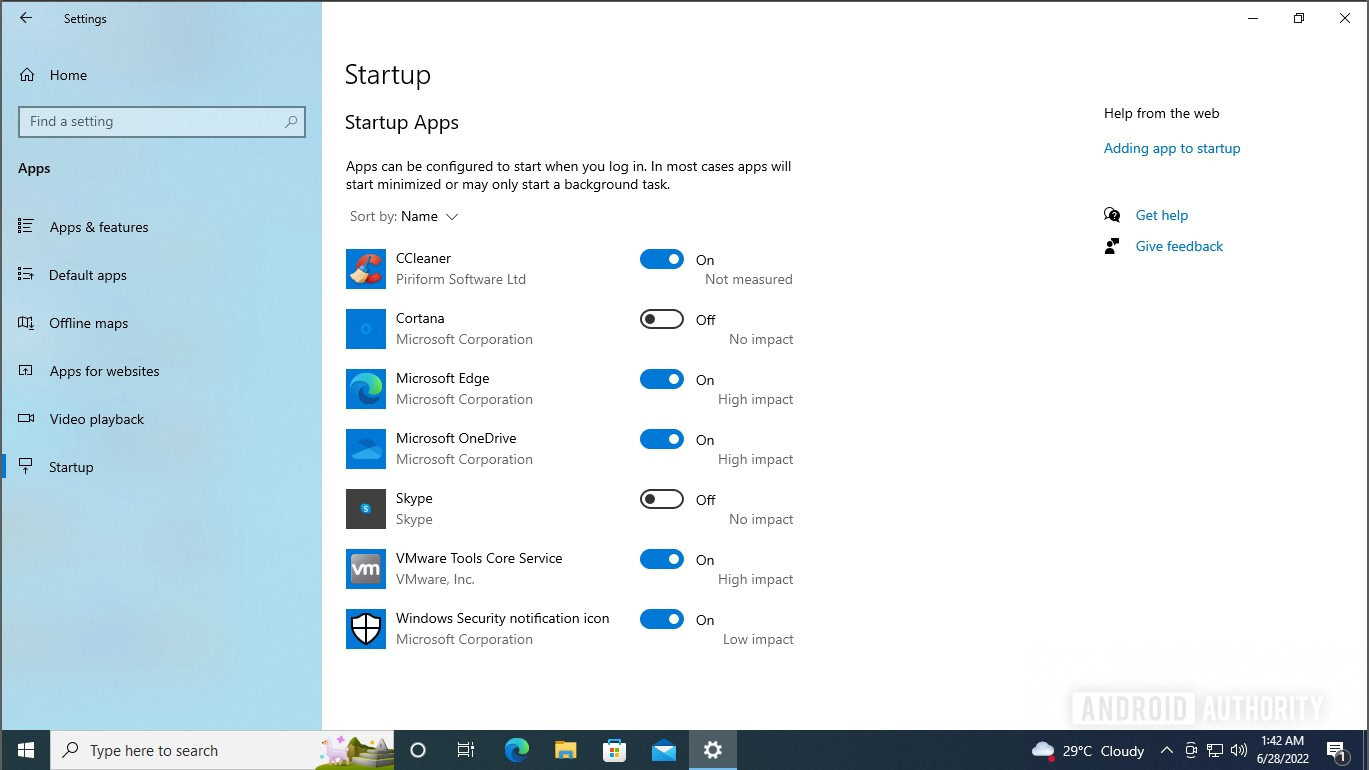The image size is (1369, 770).
Task: Click the CCleaner app icon
Action: [366, 269]
